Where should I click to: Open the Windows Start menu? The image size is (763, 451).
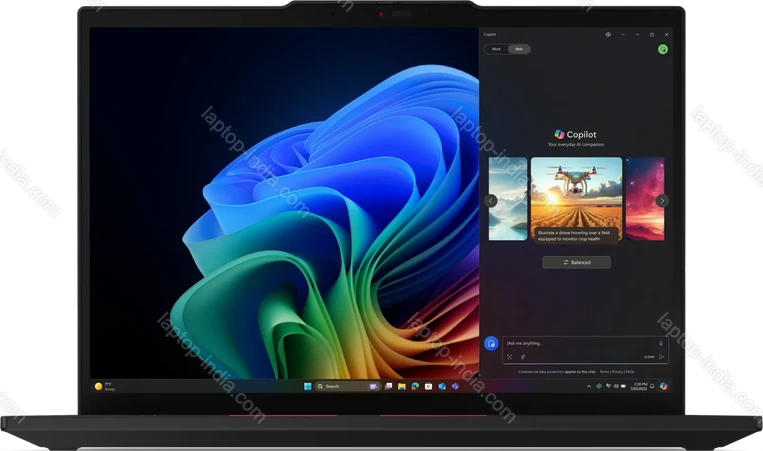tap(306, 386)
